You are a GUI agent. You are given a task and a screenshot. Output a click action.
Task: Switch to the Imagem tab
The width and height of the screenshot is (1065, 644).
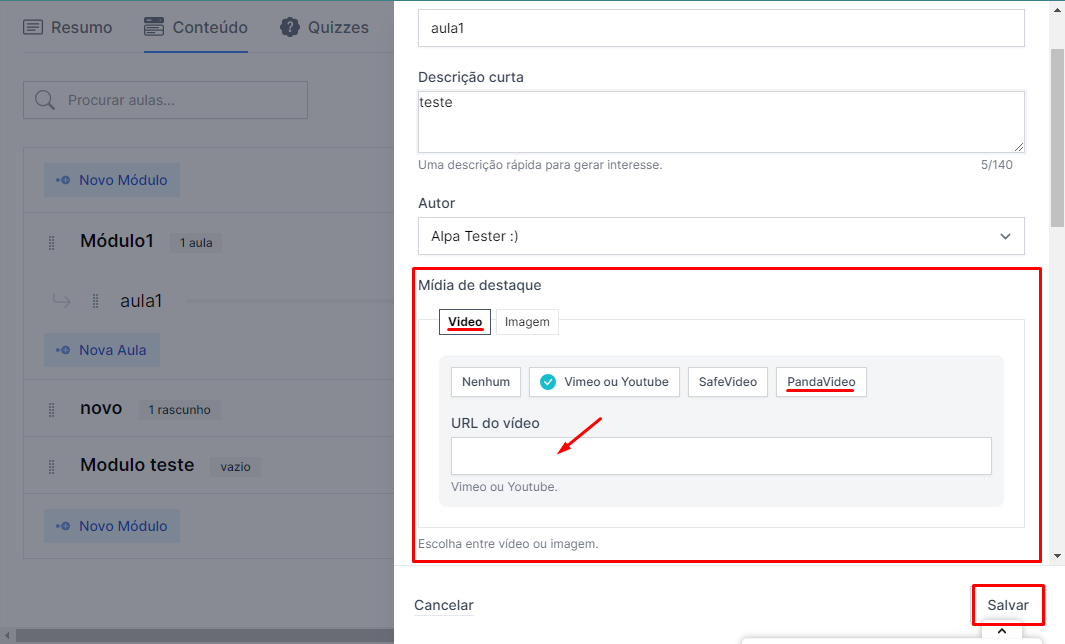(x=526, y=322)
